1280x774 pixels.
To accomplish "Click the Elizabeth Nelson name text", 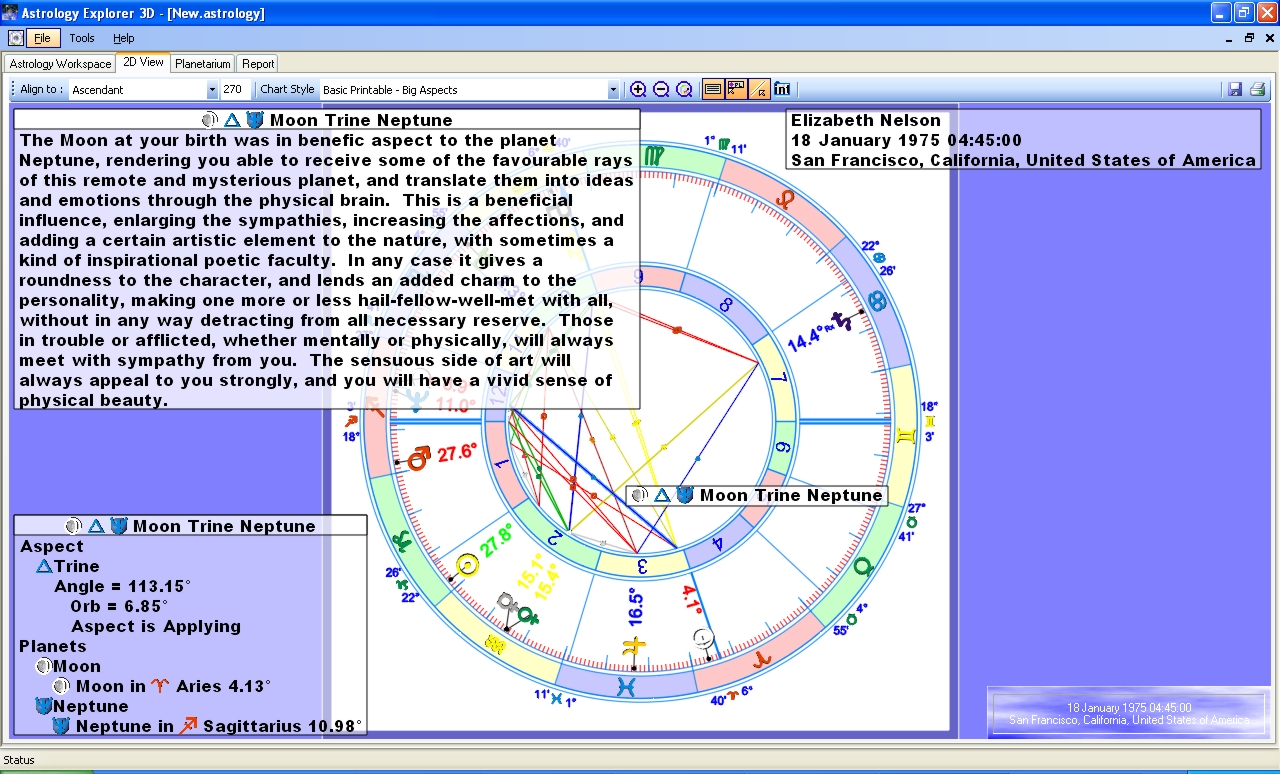I will click(866, 120).
